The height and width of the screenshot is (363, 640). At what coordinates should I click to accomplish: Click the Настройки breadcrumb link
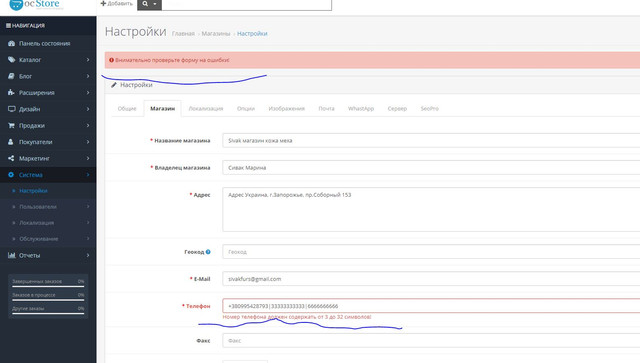pyautogui.click(x=252, y=33)
